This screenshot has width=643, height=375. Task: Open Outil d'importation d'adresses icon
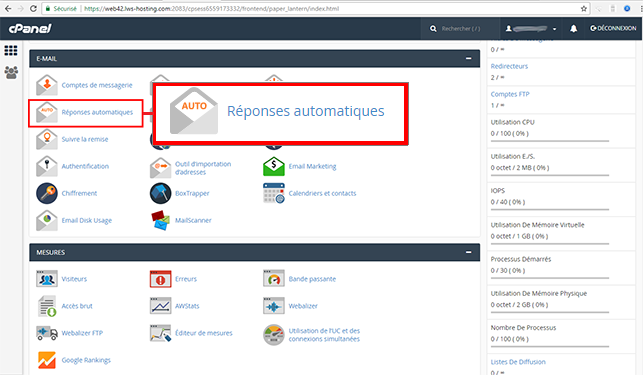160,168
